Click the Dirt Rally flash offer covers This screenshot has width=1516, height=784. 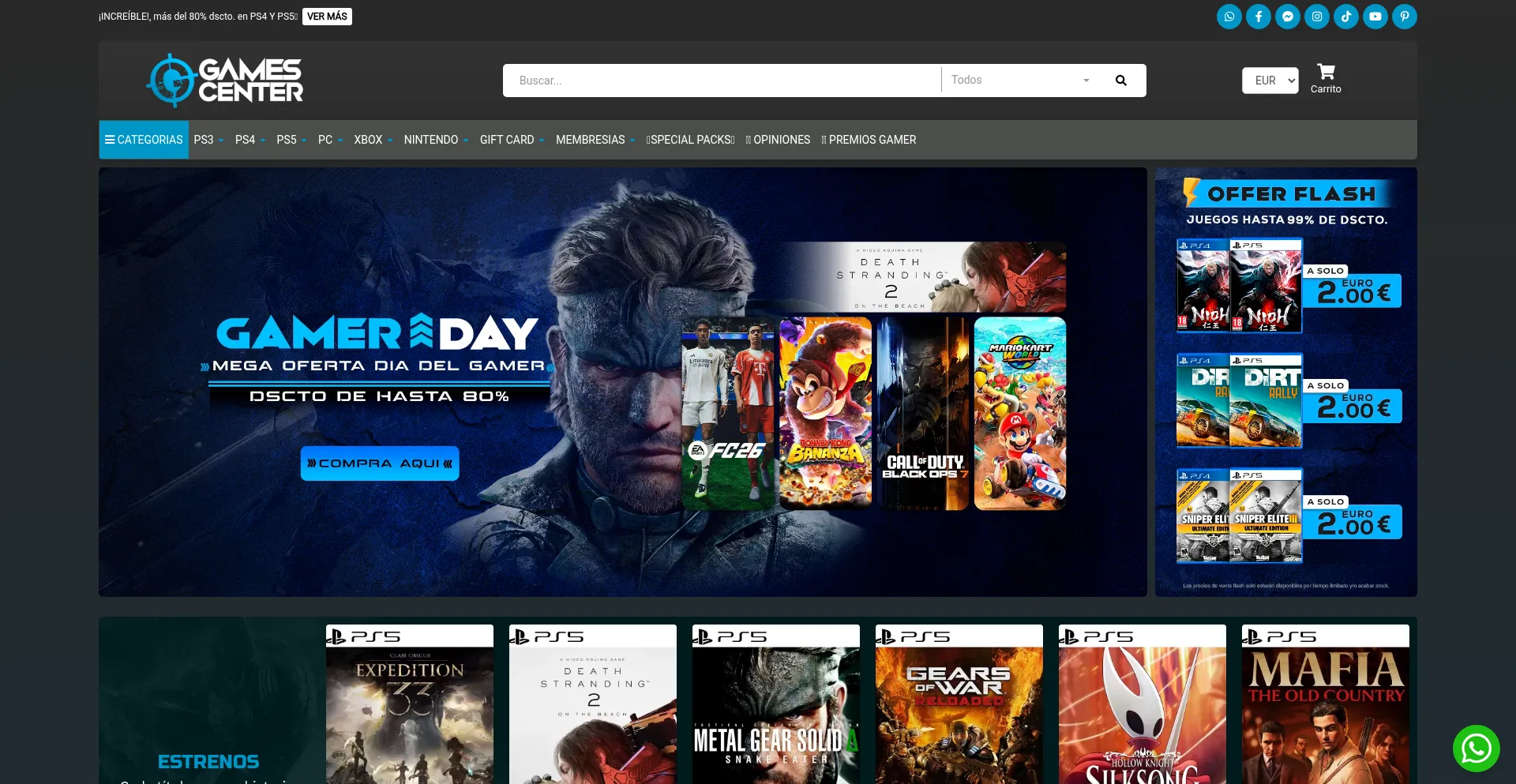[1239, 400]
